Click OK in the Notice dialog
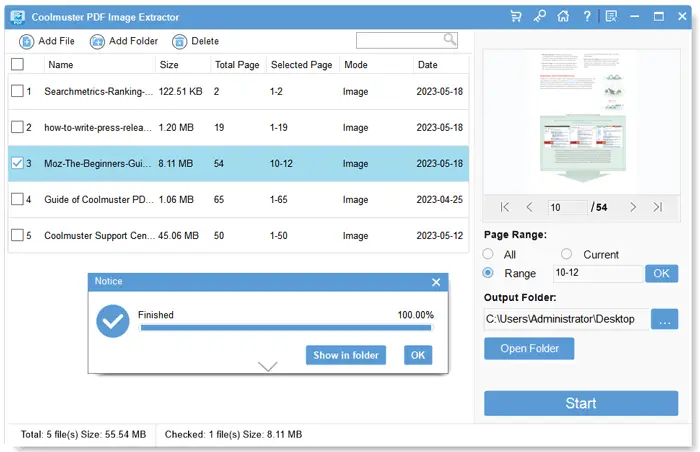Screen dimensions: 700x452 tap(418, 355)
